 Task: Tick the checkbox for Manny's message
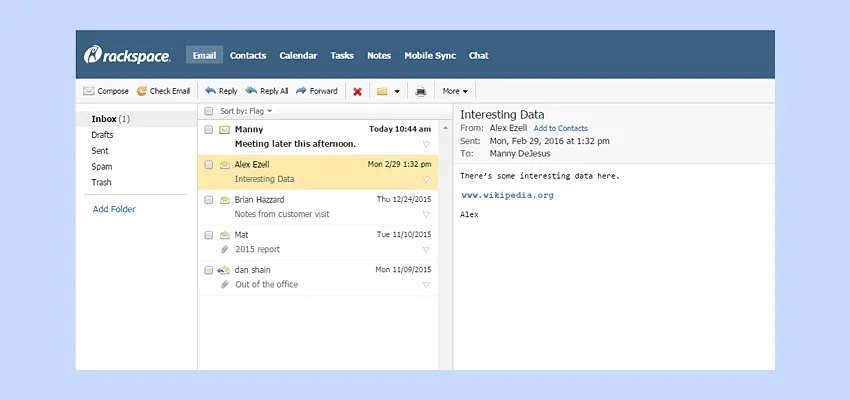point(208,129)
